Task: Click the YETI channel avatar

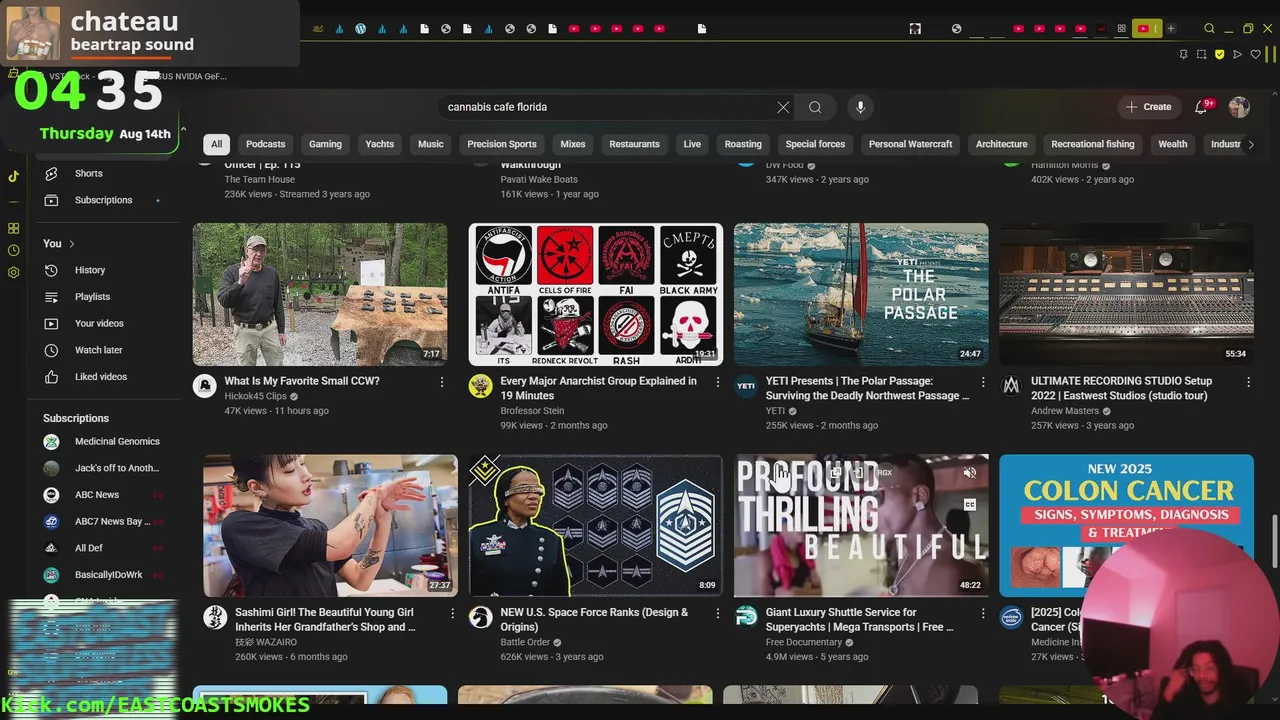Action: (x=746, y=386)
